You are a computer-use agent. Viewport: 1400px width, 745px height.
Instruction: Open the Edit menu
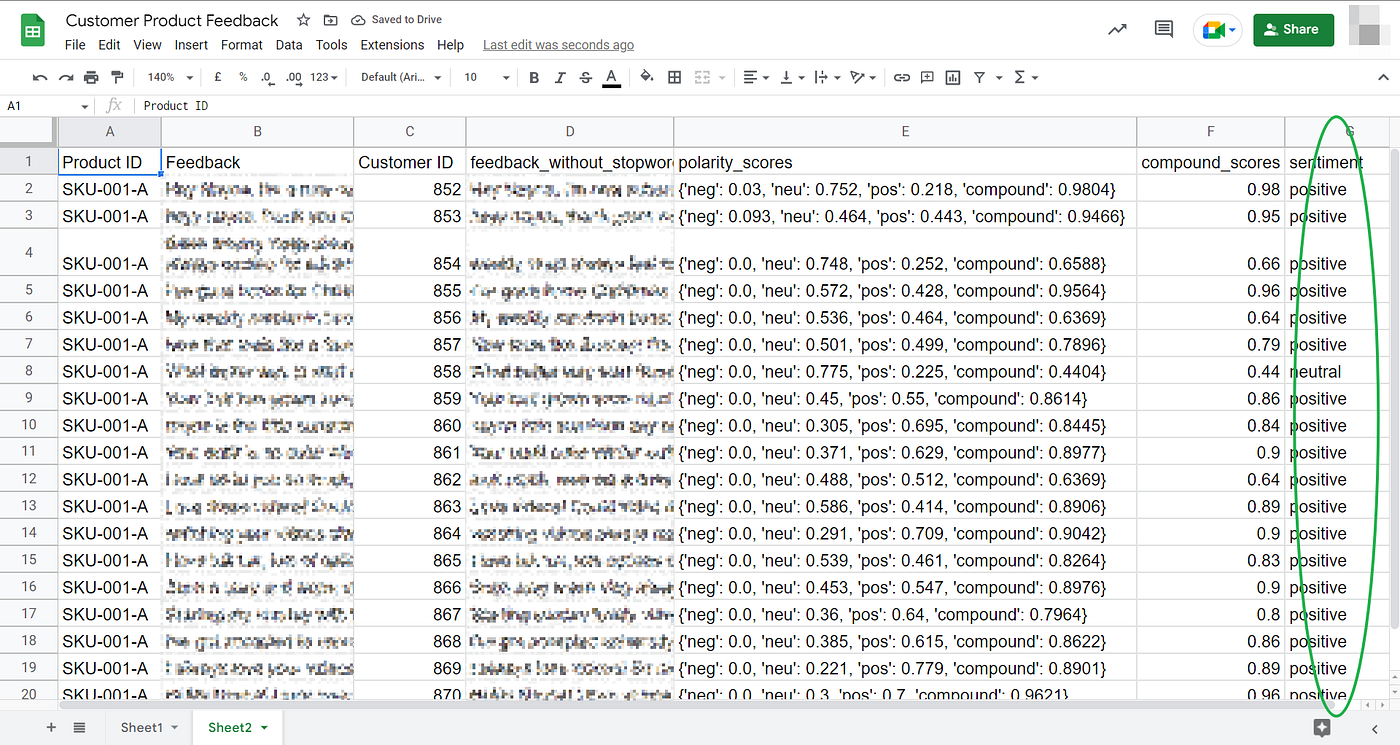click(x=109, y=45)
